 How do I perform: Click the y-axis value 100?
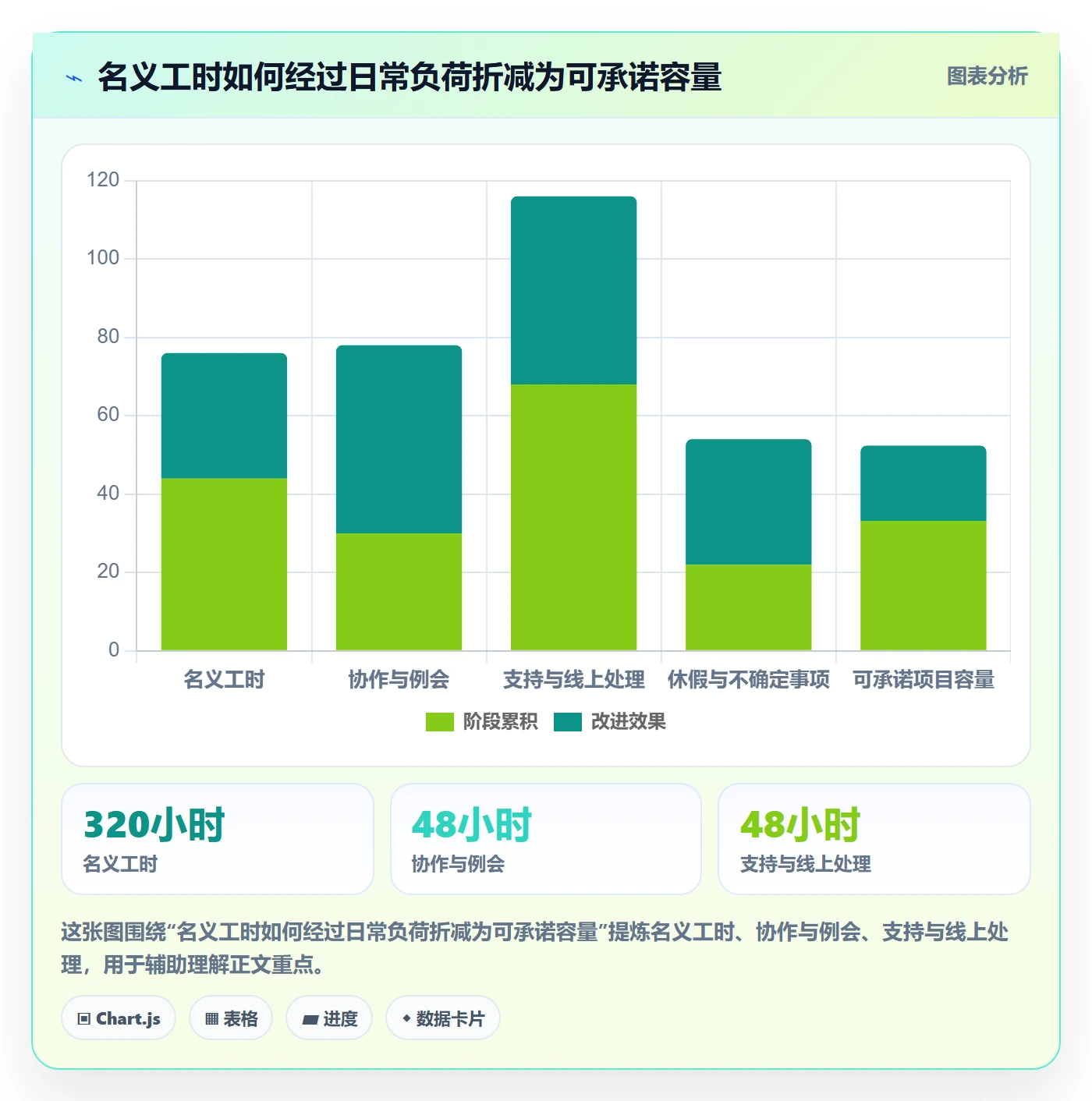(x=103, y=258)
